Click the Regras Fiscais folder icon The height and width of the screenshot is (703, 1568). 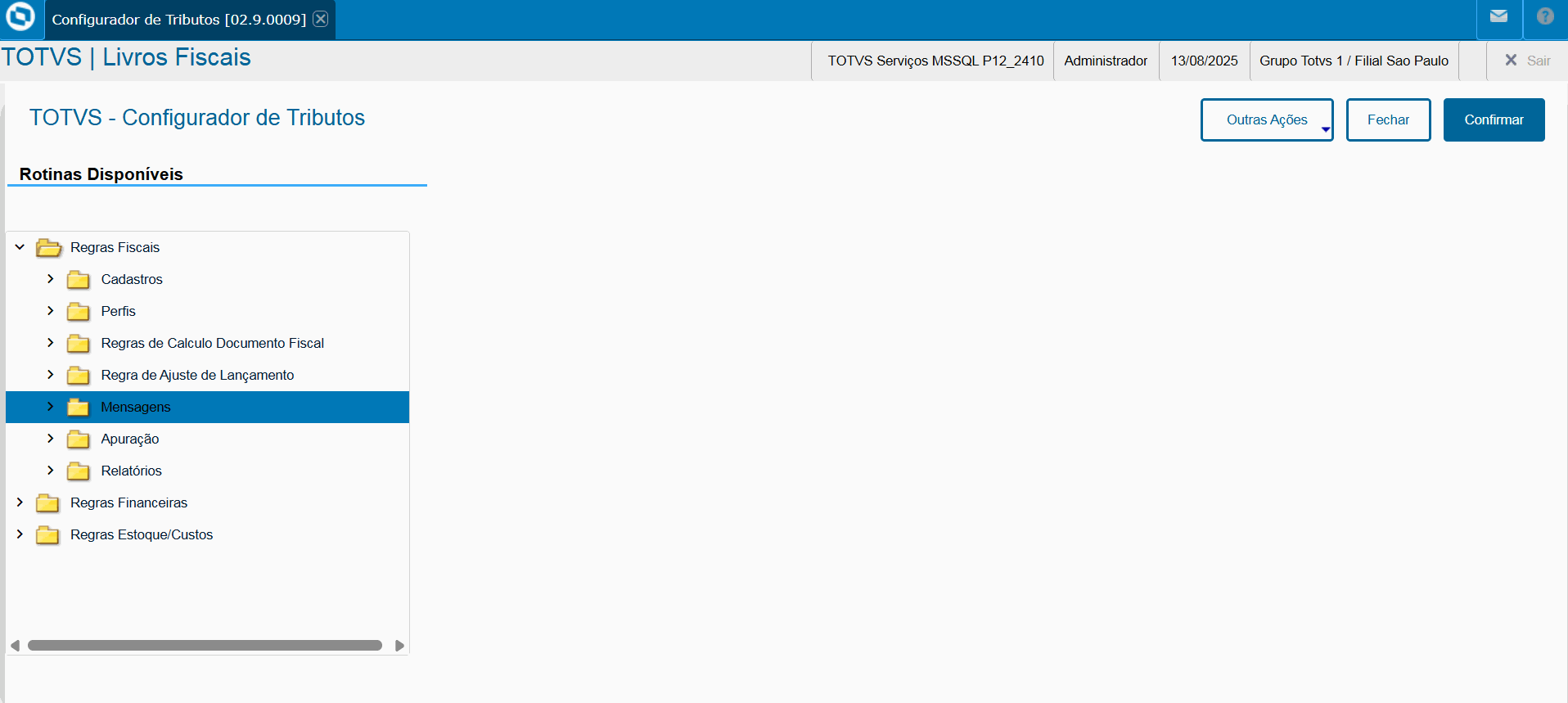point(48,247)
